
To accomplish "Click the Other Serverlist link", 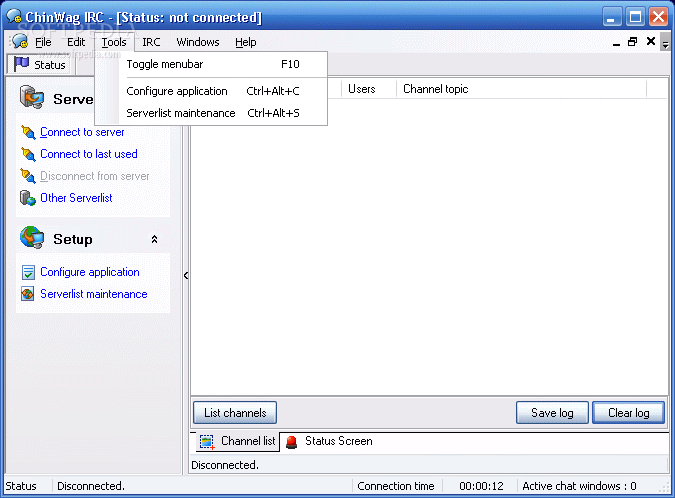I will coord(76,198).
